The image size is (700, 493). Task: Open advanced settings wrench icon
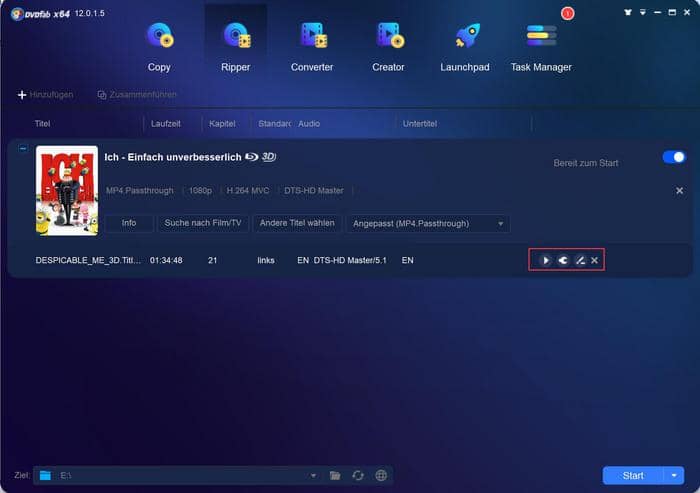point(563,260)
